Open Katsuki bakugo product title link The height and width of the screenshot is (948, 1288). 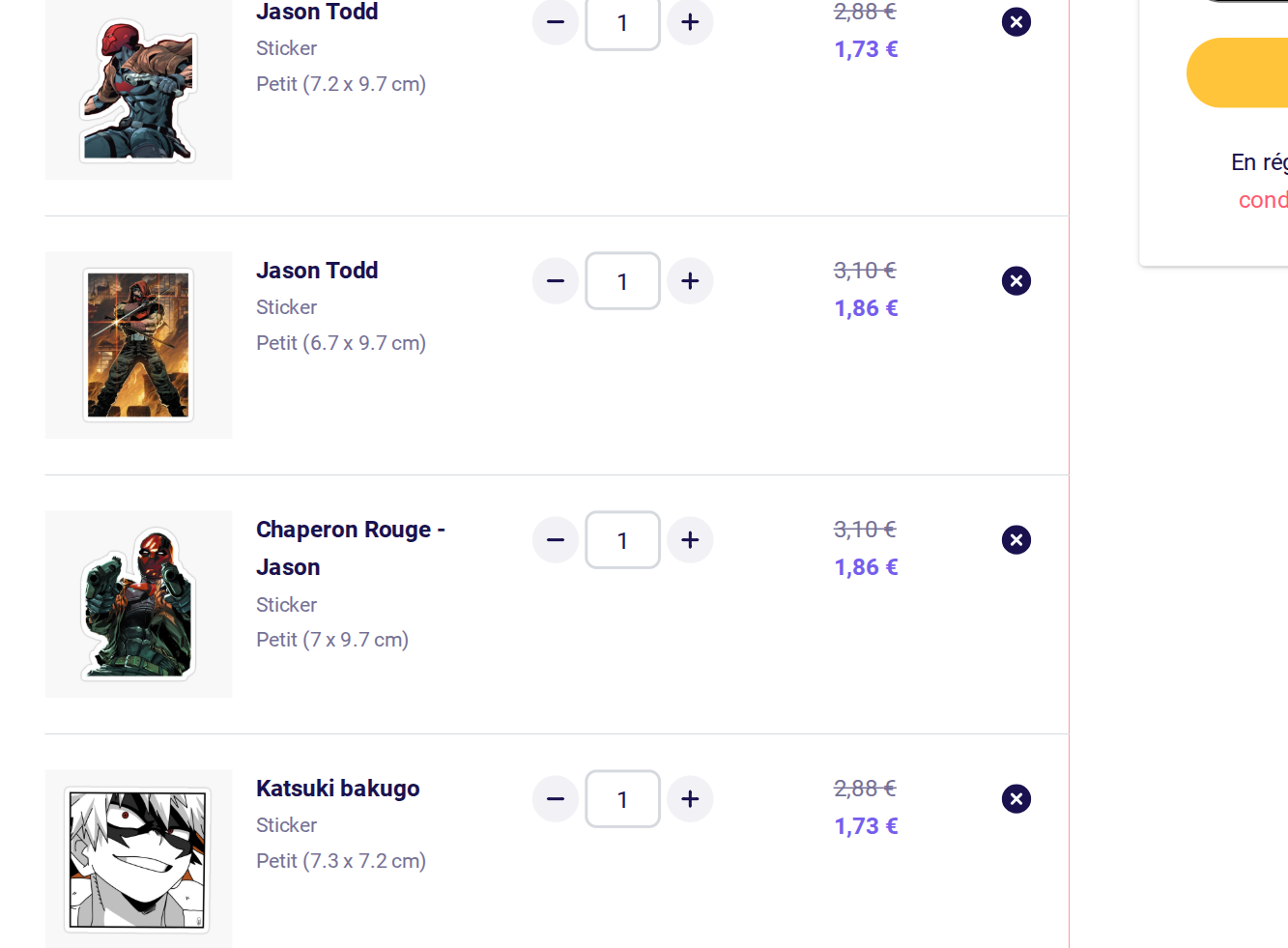pyautogui.click(x=338, y=789)
